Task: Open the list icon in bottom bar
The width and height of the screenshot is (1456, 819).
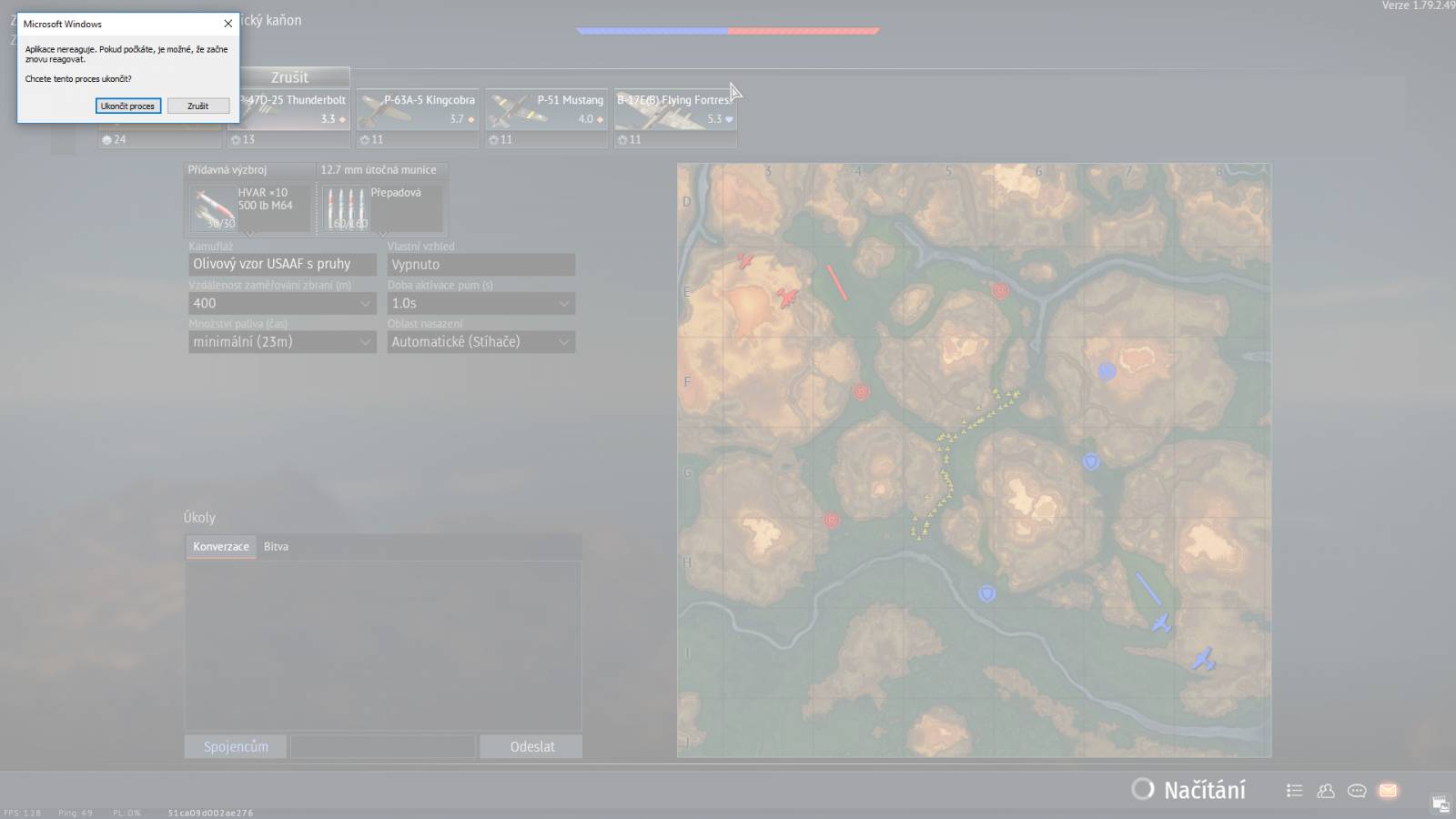Action: pos(1294,791)
